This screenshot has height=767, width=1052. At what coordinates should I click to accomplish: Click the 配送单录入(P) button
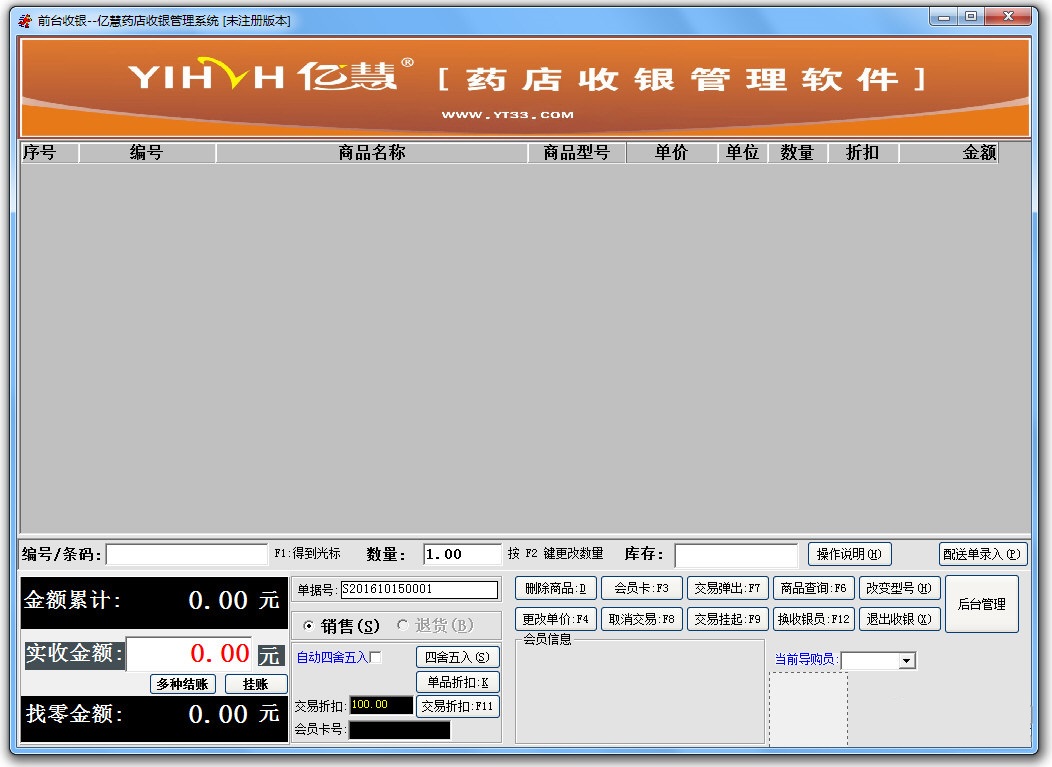point(982,554)
